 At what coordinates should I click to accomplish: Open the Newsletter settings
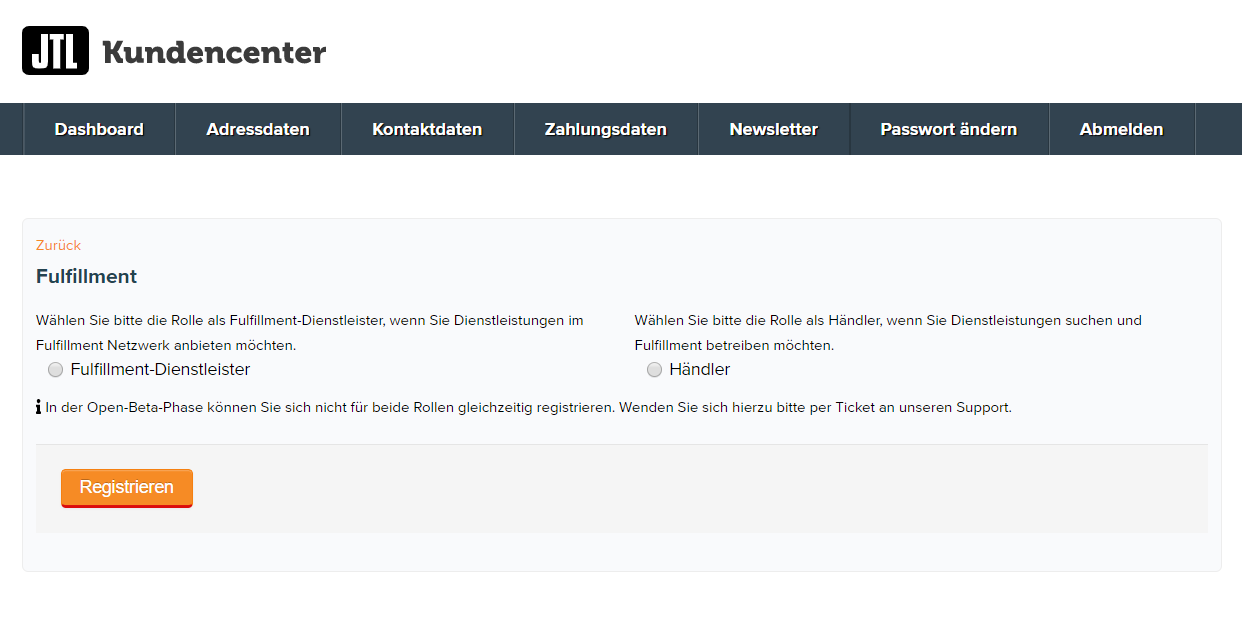tap(773, 129)
